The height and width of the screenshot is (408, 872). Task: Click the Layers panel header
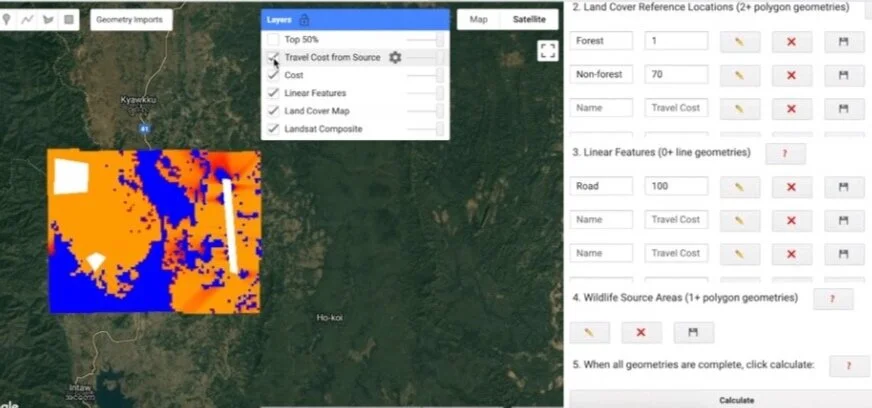[x=355, y=20]
